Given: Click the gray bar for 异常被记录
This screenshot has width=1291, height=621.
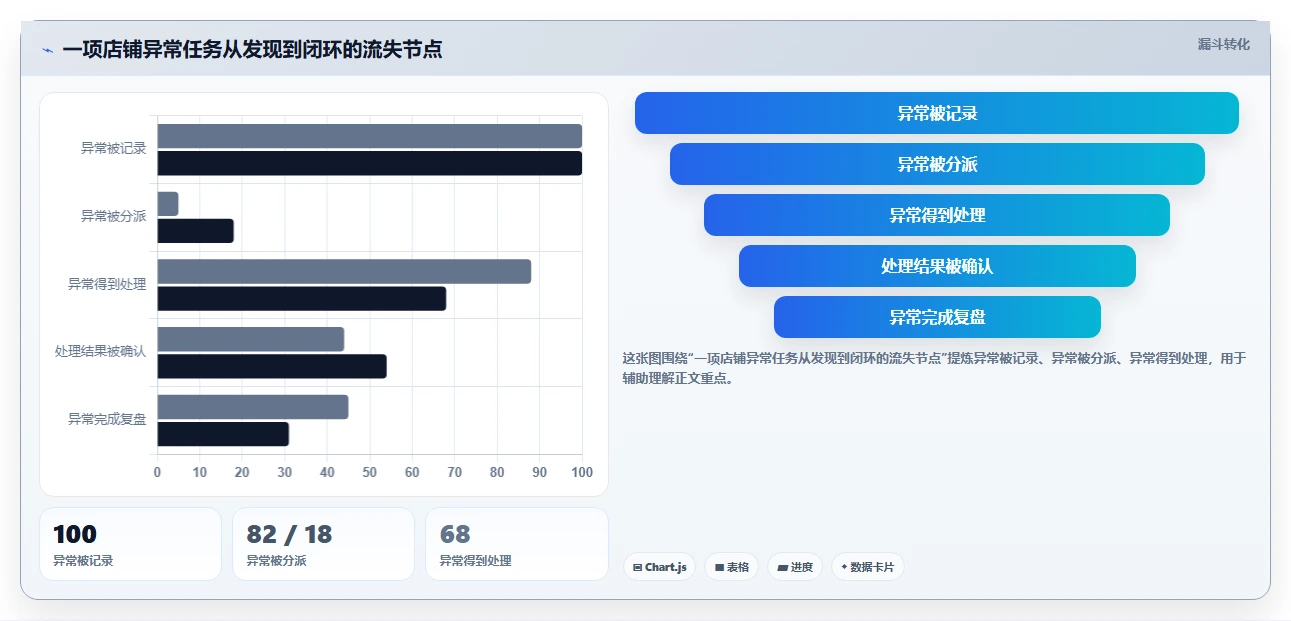Looking at the screenshot, I should coord(369,136).
